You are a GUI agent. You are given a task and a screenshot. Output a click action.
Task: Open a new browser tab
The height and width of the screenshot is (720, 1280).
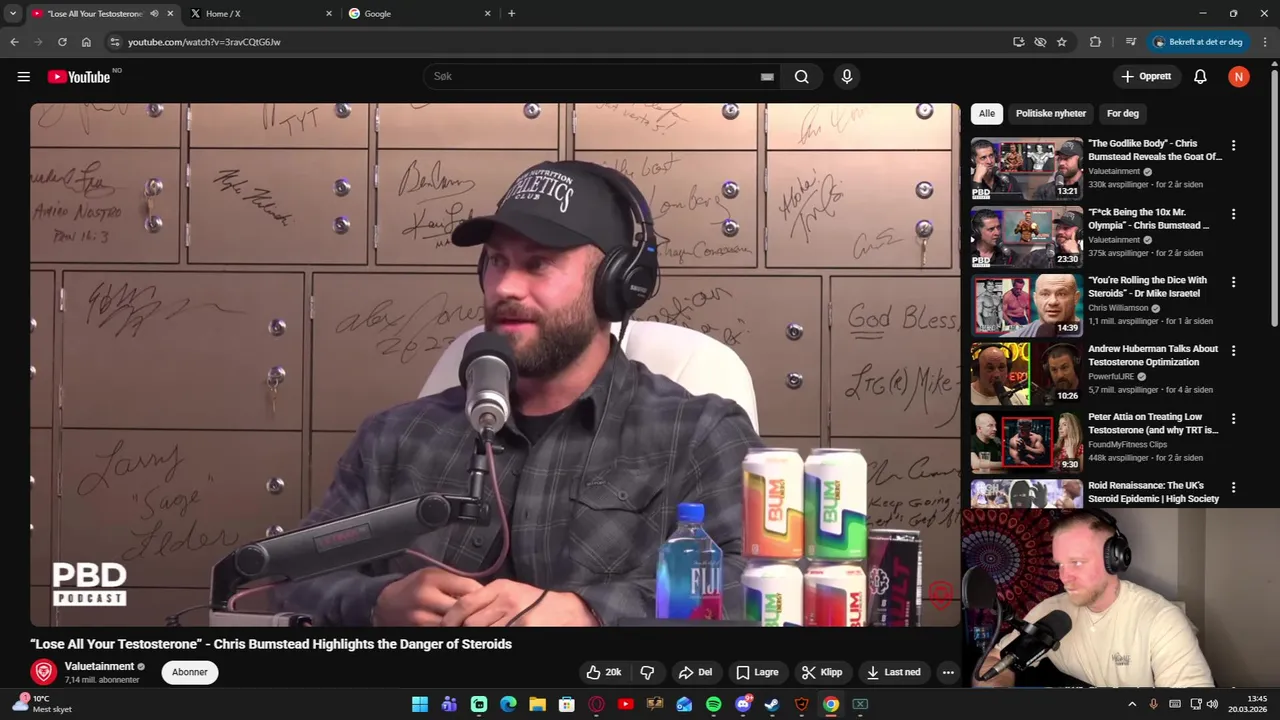(x=511, y=14)
